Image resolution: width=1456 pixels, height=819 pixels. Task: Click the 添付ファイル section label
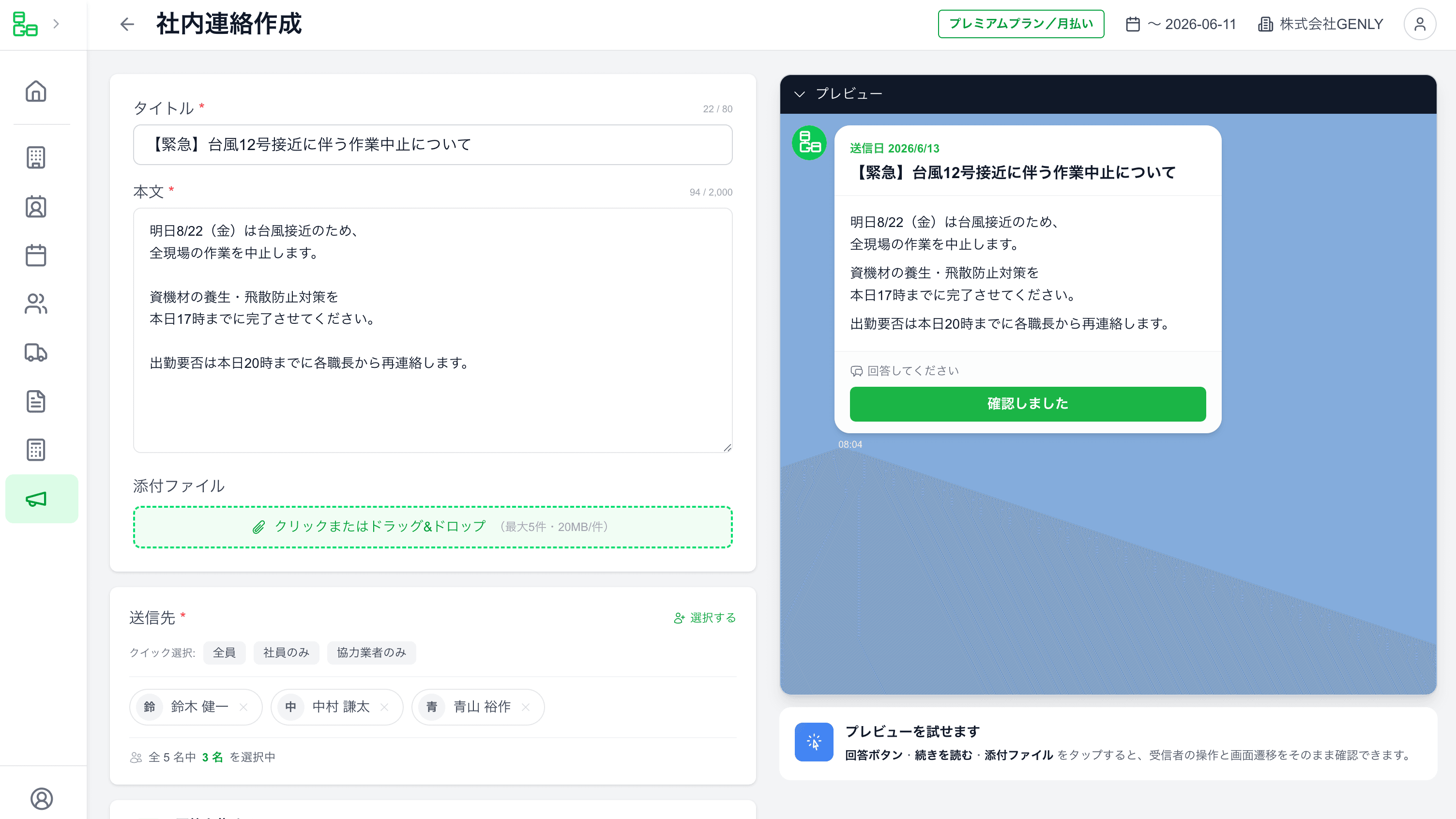[x=179, y=486]
